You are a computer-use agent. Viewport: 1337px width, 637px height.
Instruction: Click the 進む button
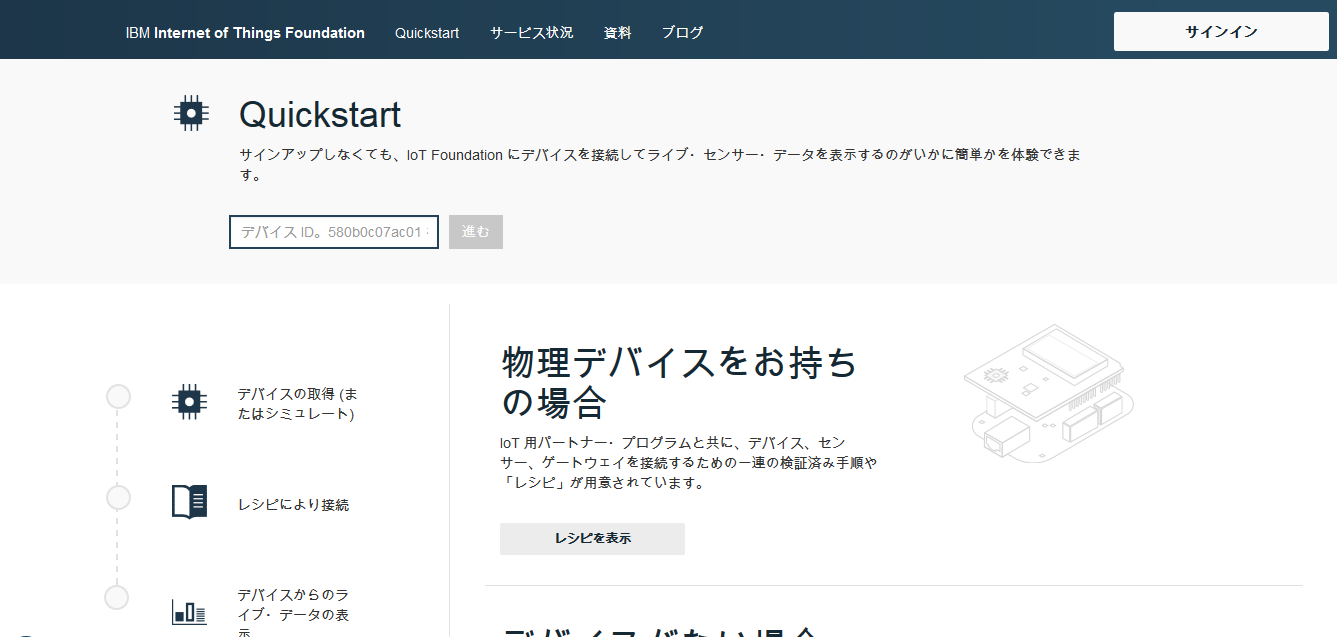pos(476,232)
